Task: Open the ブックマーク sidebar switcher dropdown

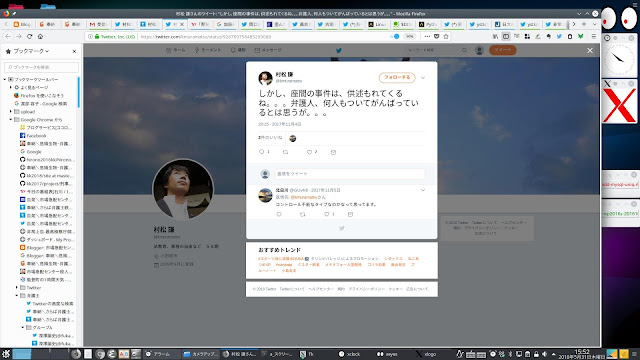Action: (x=31, y=51)
